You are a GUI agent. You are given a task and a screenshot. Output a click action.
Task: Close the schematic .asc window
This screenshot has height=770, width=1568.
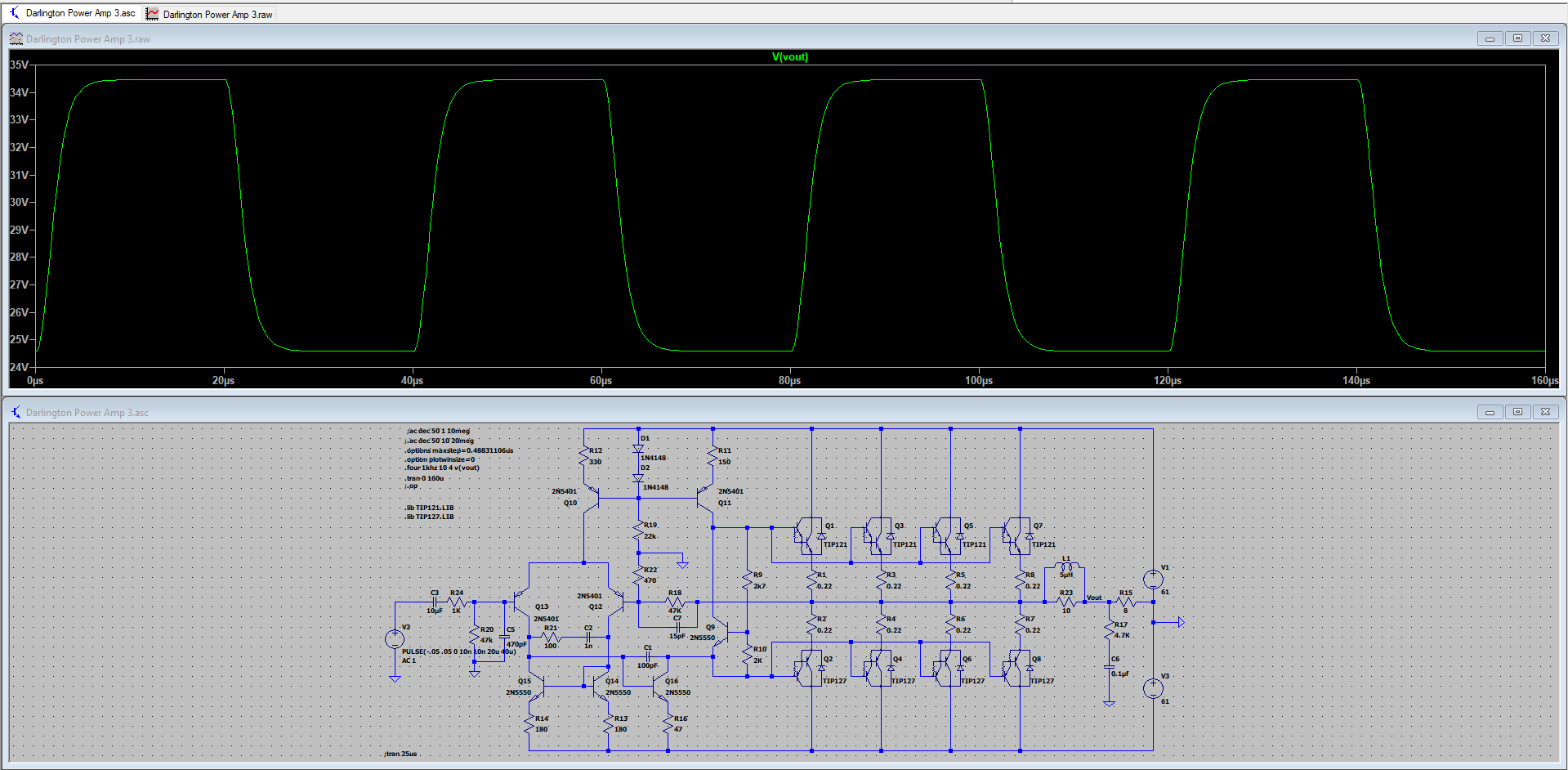click(x=1545, y=412)
